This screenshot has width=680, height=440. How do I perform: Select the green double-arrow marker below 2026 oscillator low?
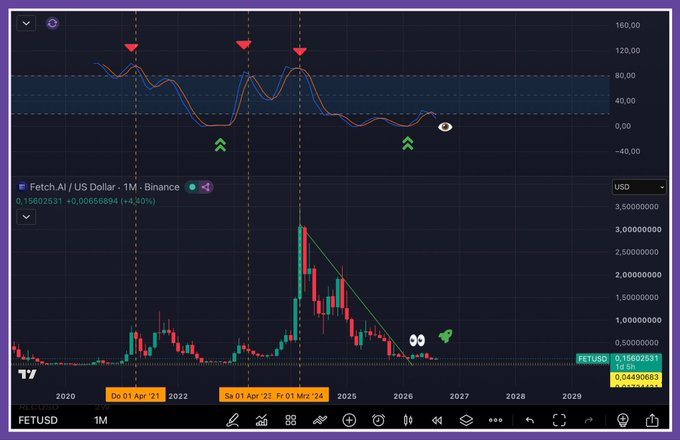tap(407, 143)
